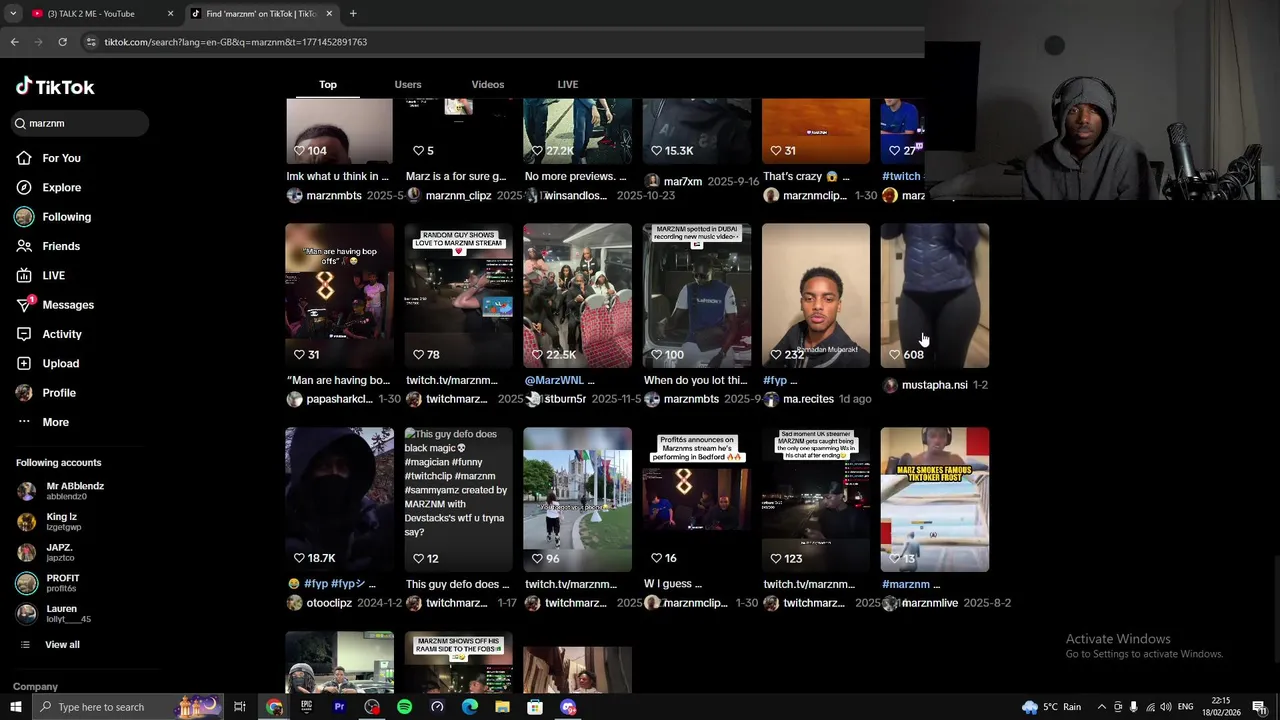Open the bus video with 22.5K likes
The height and width of the screenshot is (720, 1280).
577,295
